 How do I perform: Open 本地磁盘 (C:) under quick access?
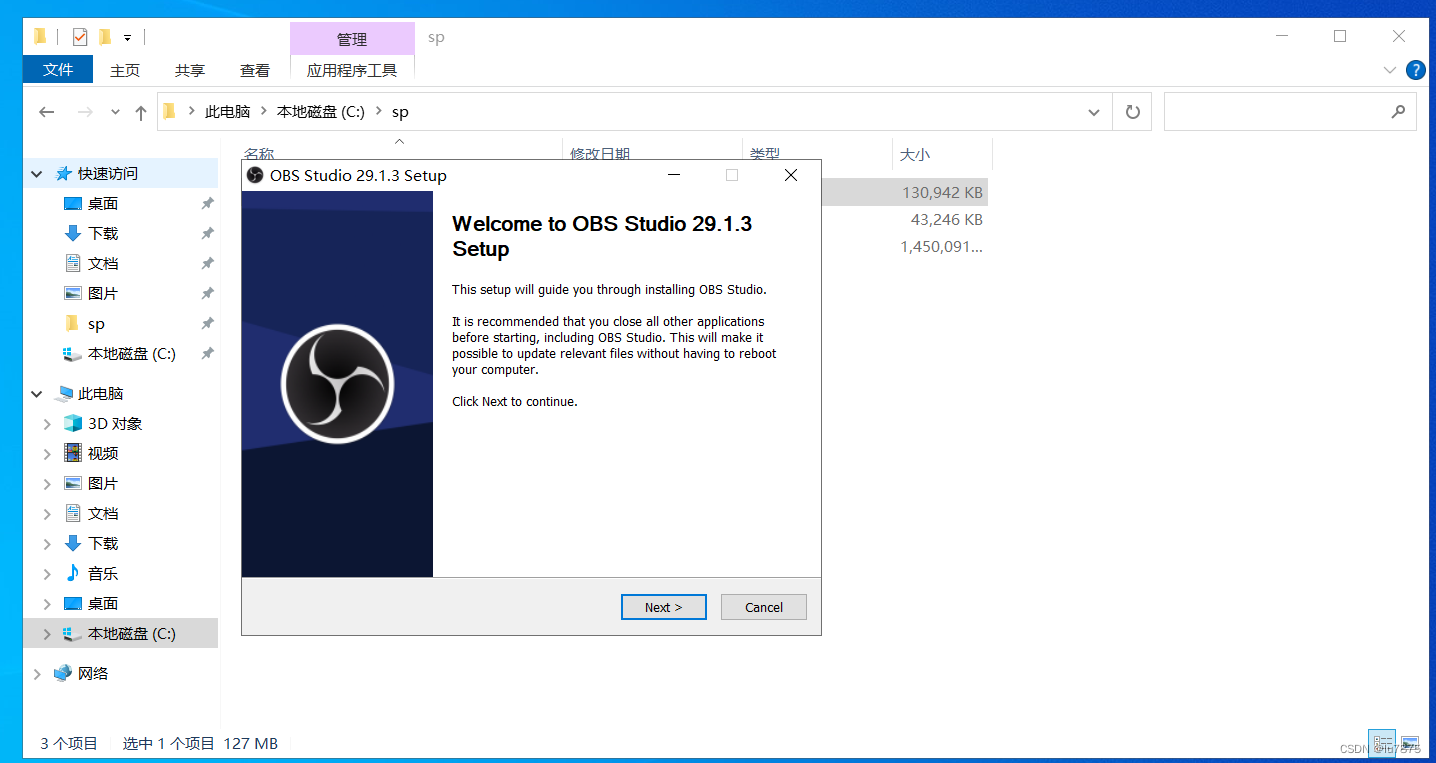pos(131,354)
